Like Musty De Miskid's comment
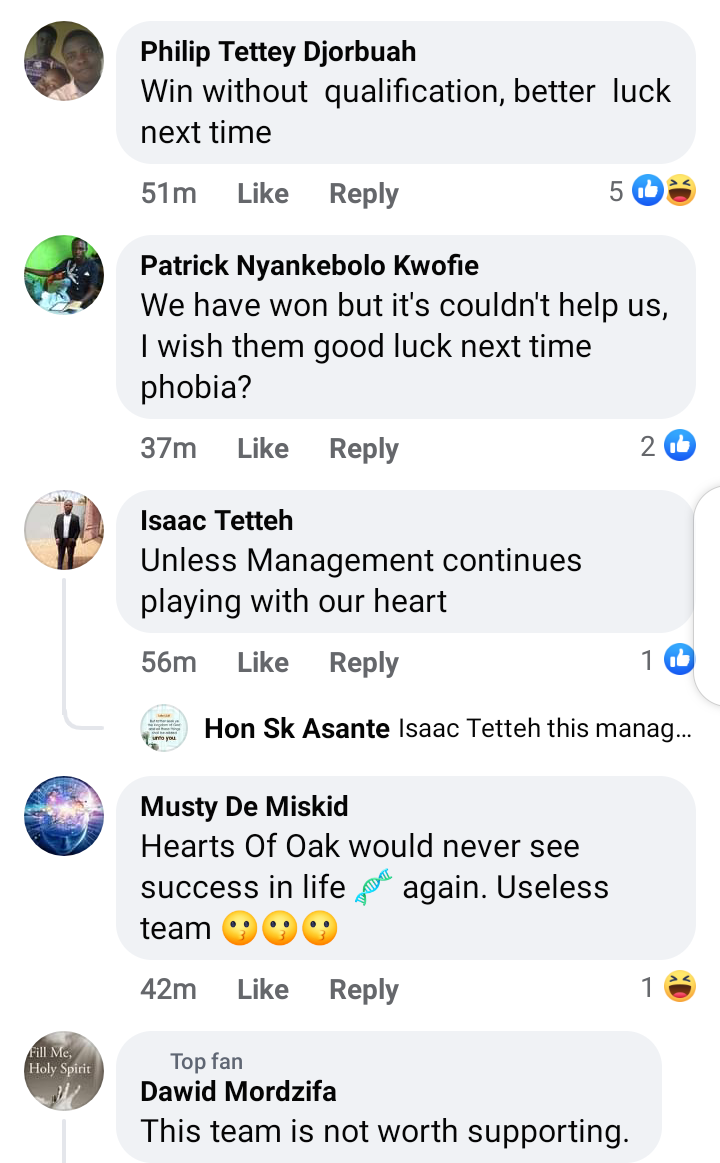This screenshot has width=720, height=1163. (263, 989)
